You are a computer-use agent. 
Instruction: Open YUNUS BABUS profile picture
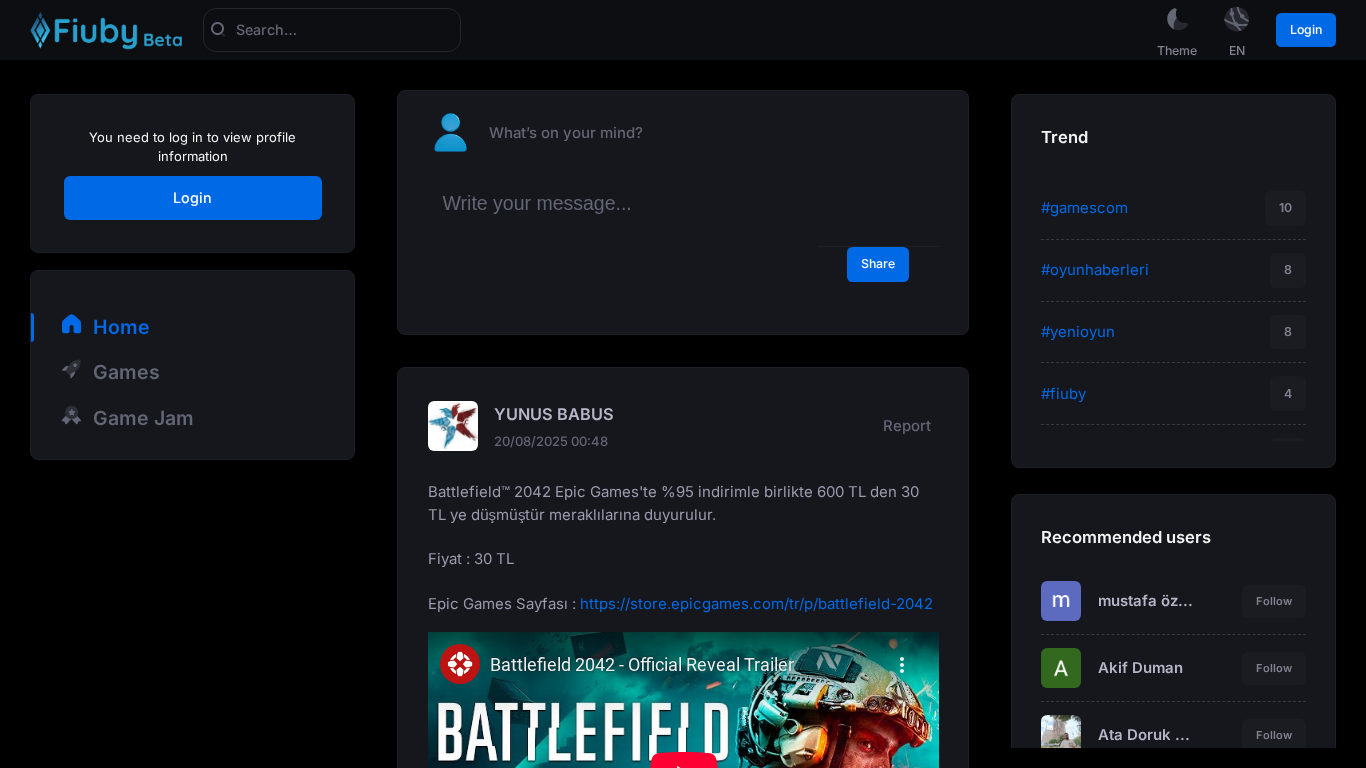tap(453, 426)
